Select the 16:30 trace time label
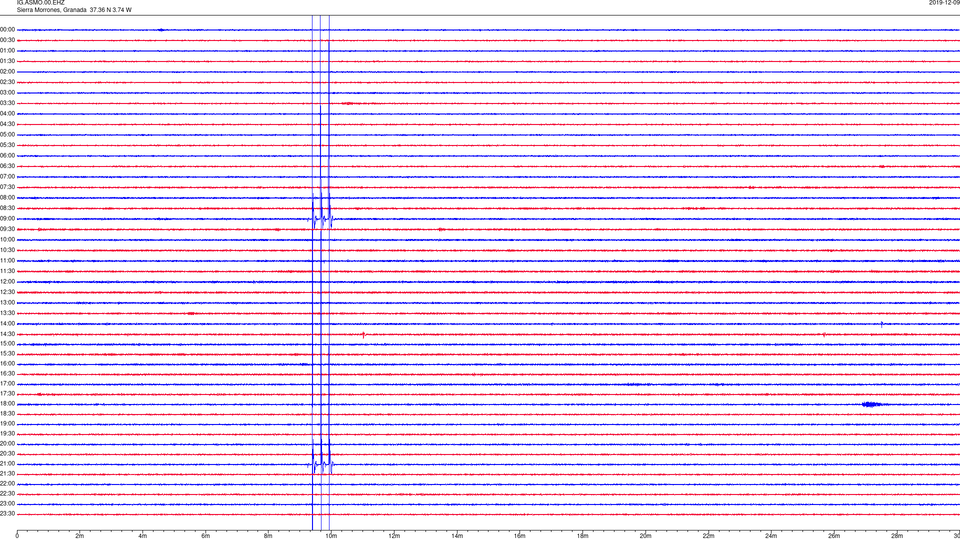Screen dimensions: 960x540 coord(7,373)
